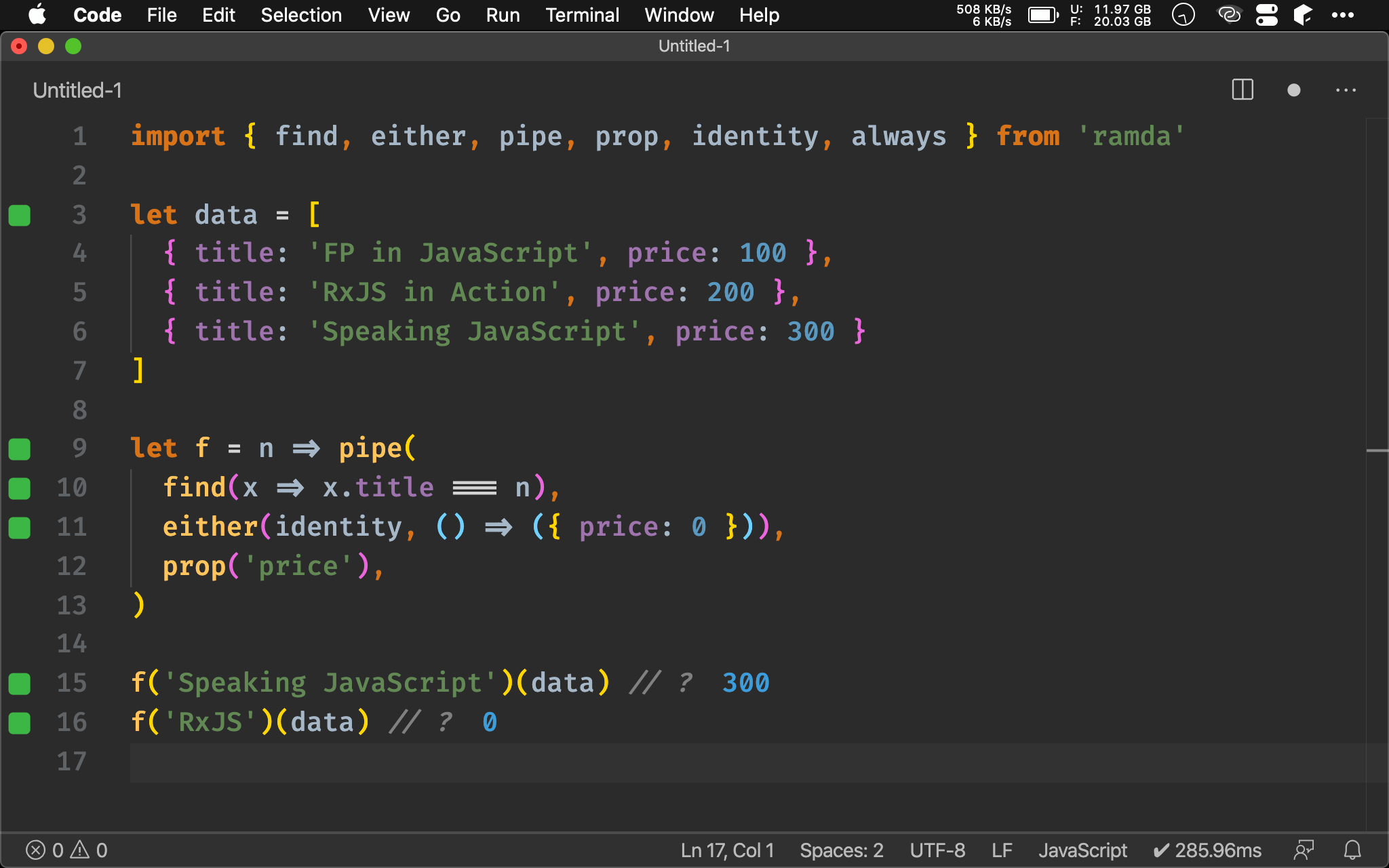Click 'identity' on line 11
This screenshot has height=868, width=1389.
tap(338, 527)
